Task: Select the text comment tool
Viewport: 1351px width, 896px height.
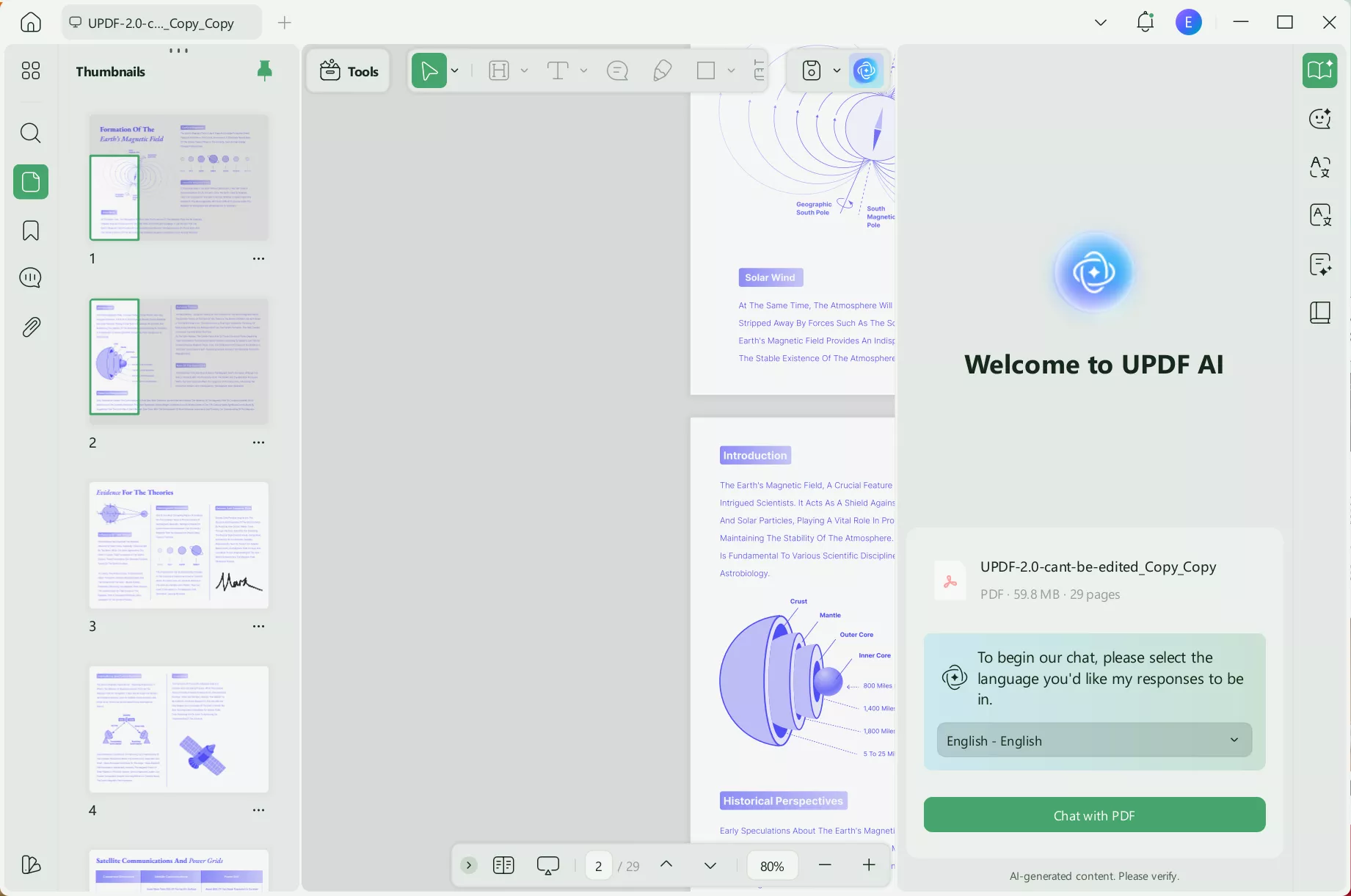Action: pyautogui.click(x=558, y=71)
